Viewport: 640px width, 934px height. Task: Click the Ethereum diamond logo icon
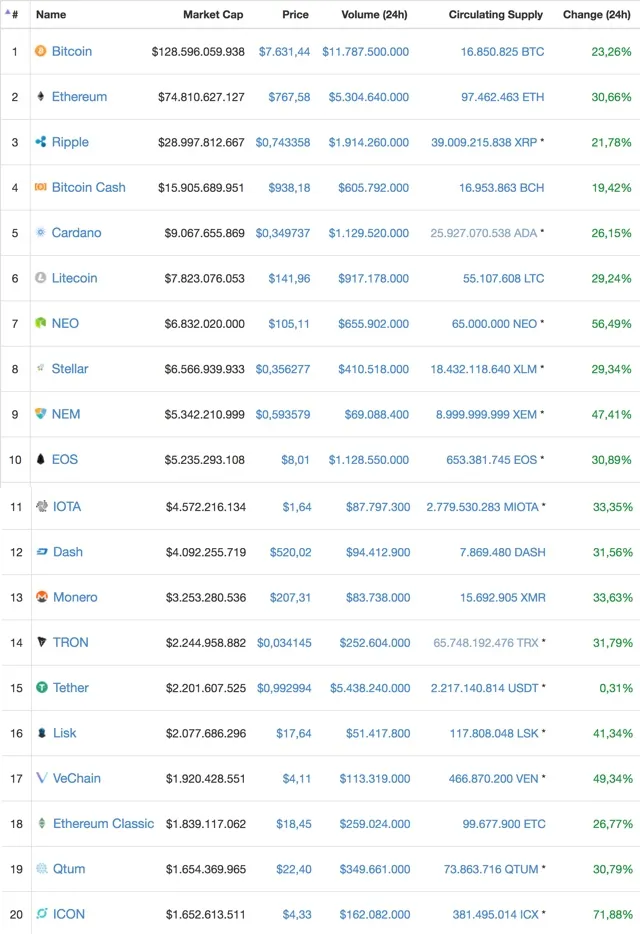pos(41,96)
